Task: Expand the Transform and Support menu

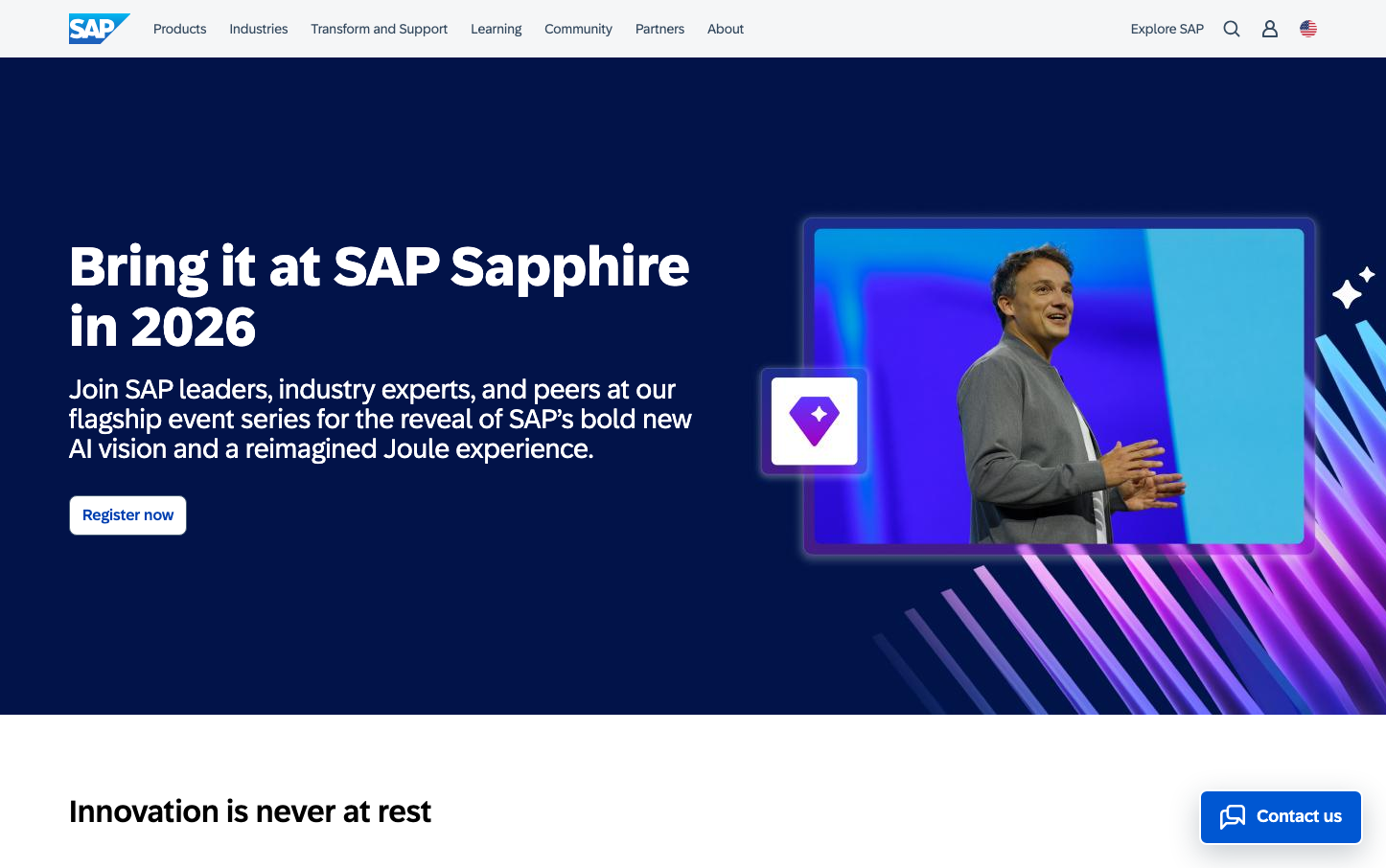Action: [379, 29]
